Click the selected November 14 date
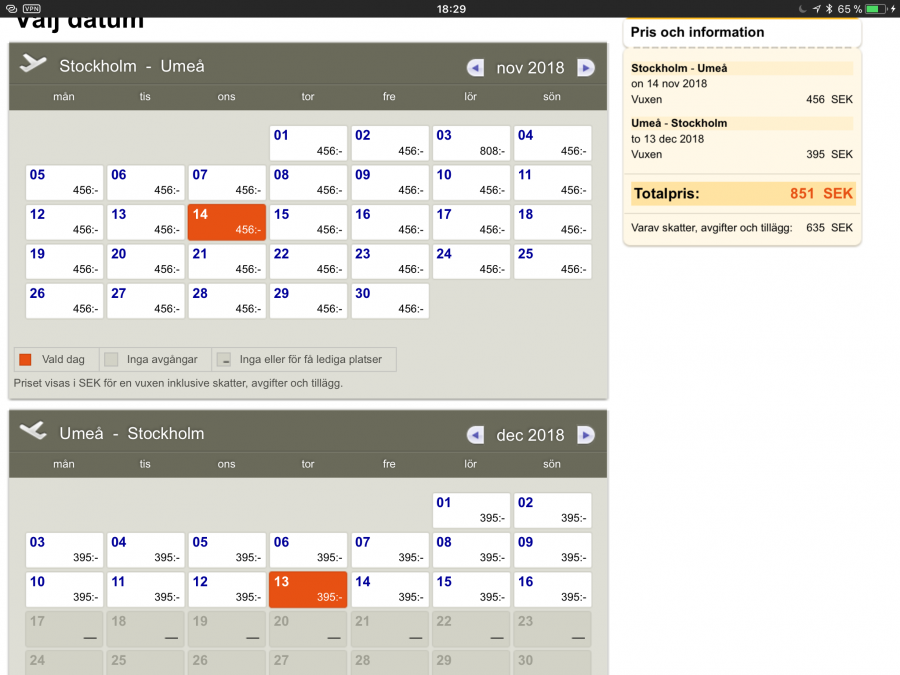Viewport: 900px width, 675px height. click(227, 222)
